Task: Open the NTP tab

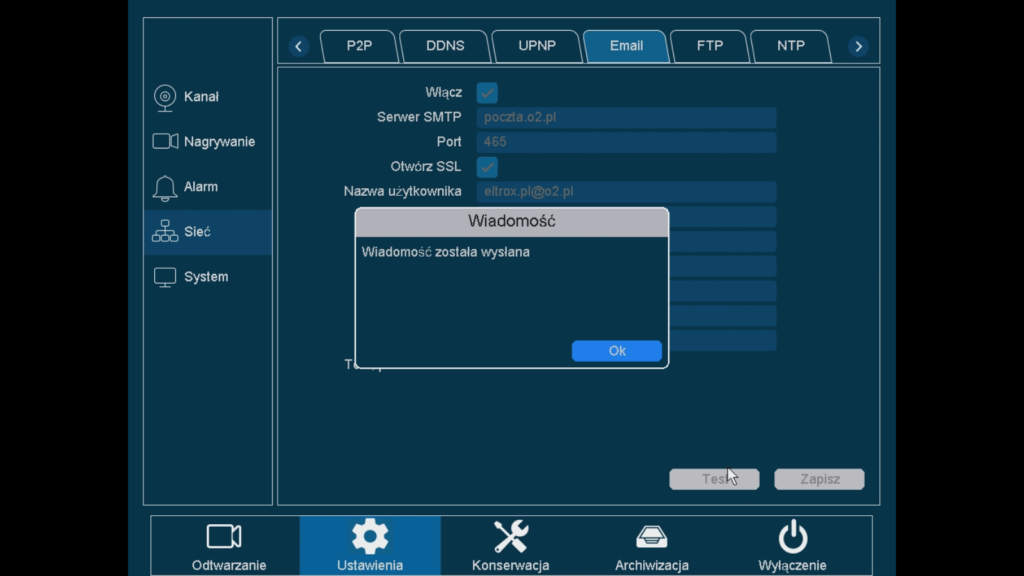Action: (x=791, y=45)
